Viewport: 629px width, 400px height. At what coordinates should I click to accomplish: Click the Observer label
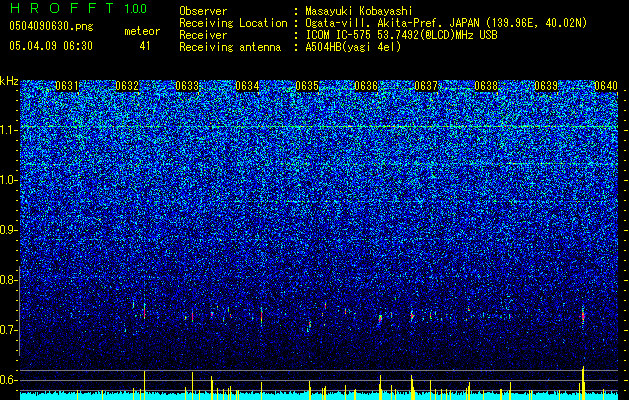pos(203,11)
